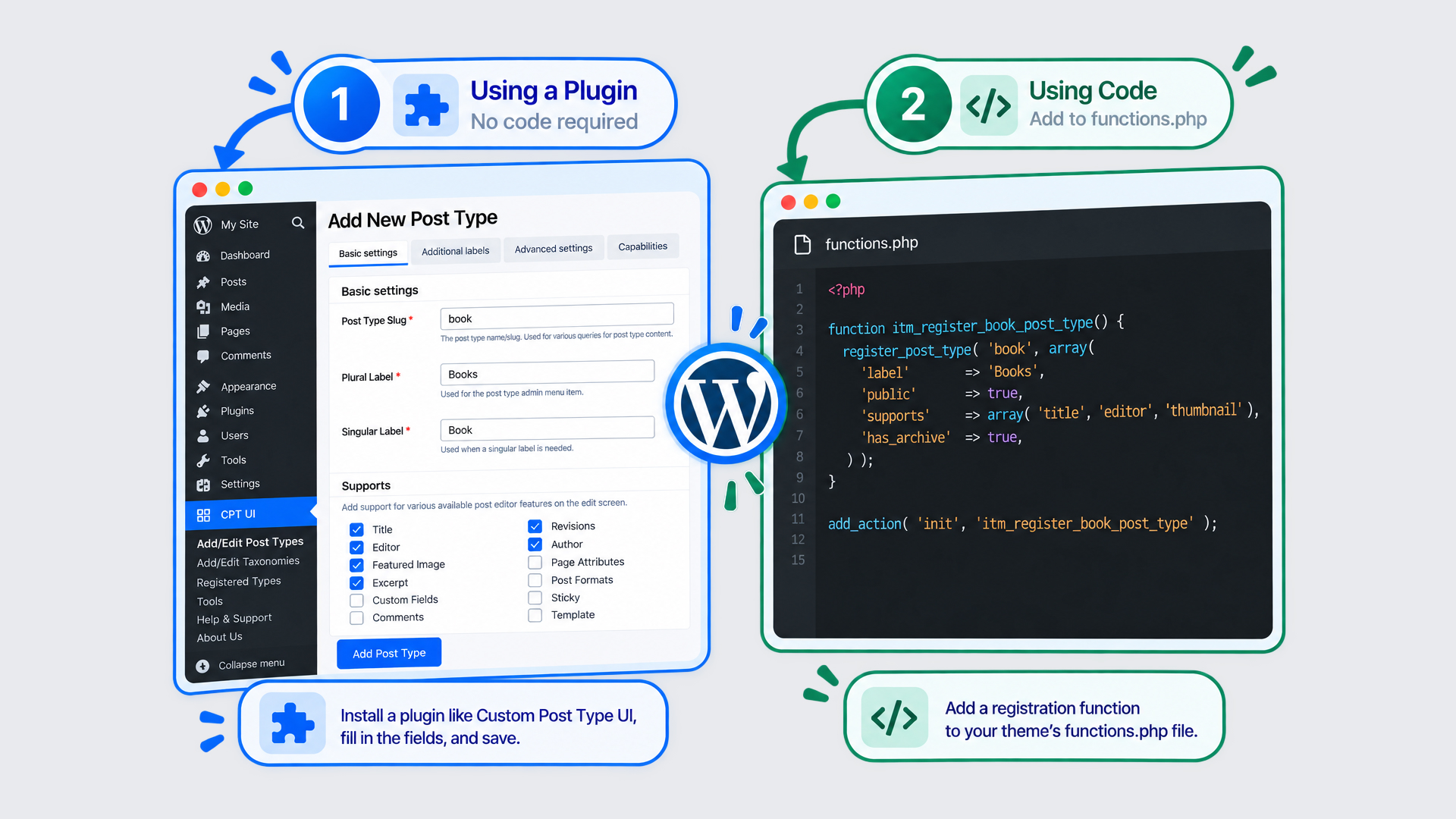1456x819 pixels.
Task: Switch to the Advanced settings tab
Action: (x=554, y=249)
